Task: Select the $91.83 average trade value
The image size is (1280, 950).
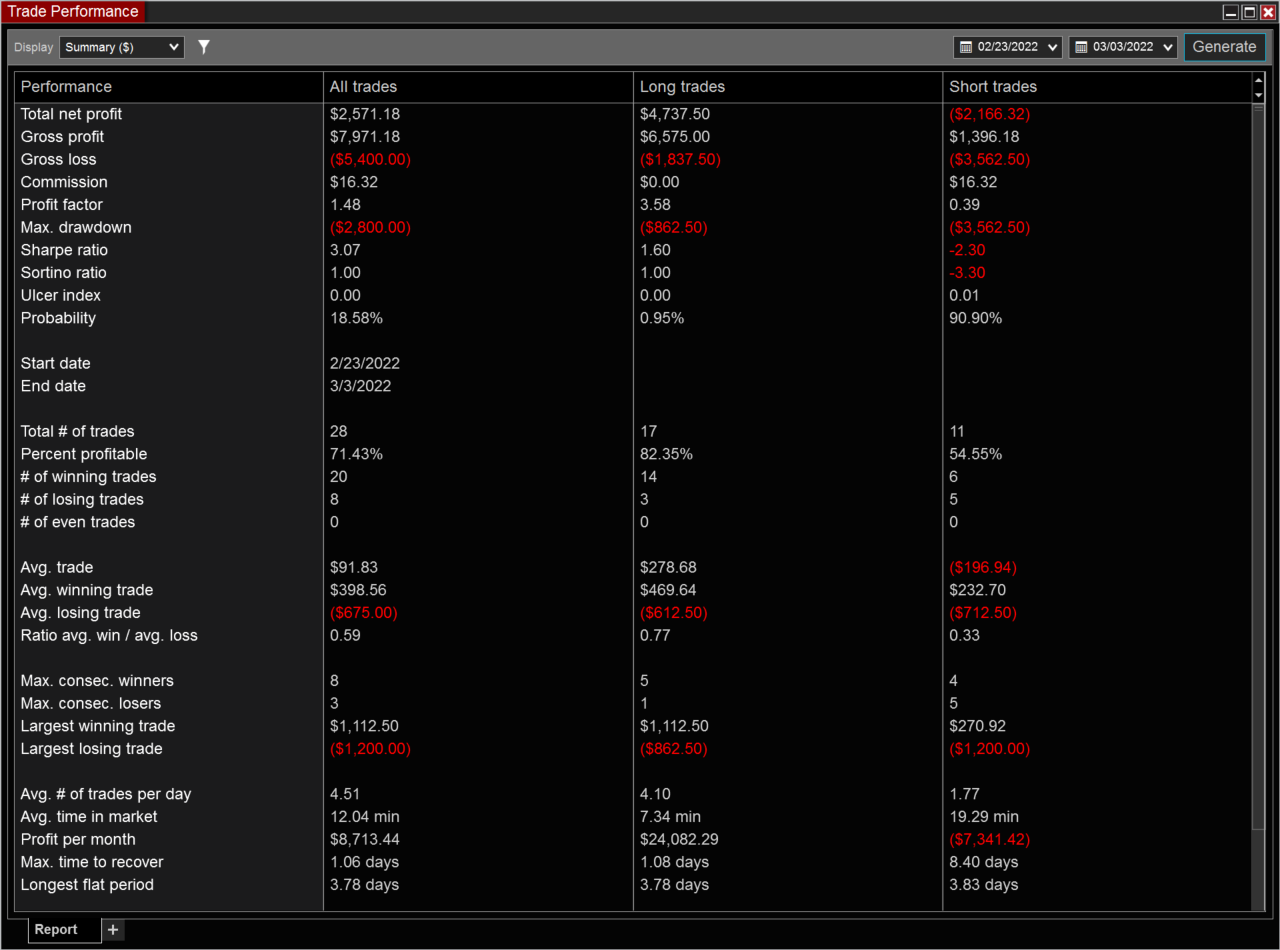Action: [x=354, y=568]
